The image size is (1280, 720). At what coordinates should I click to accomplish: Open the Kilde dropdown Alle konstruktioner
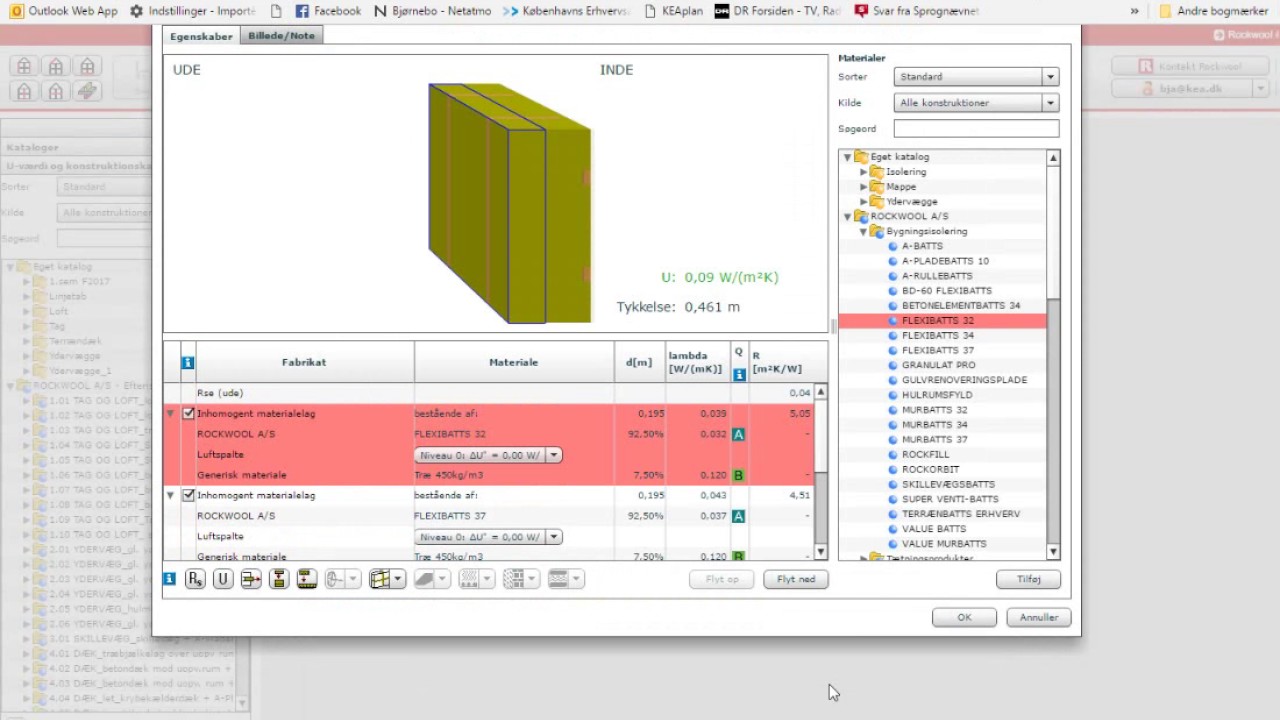tap(976, 102)
